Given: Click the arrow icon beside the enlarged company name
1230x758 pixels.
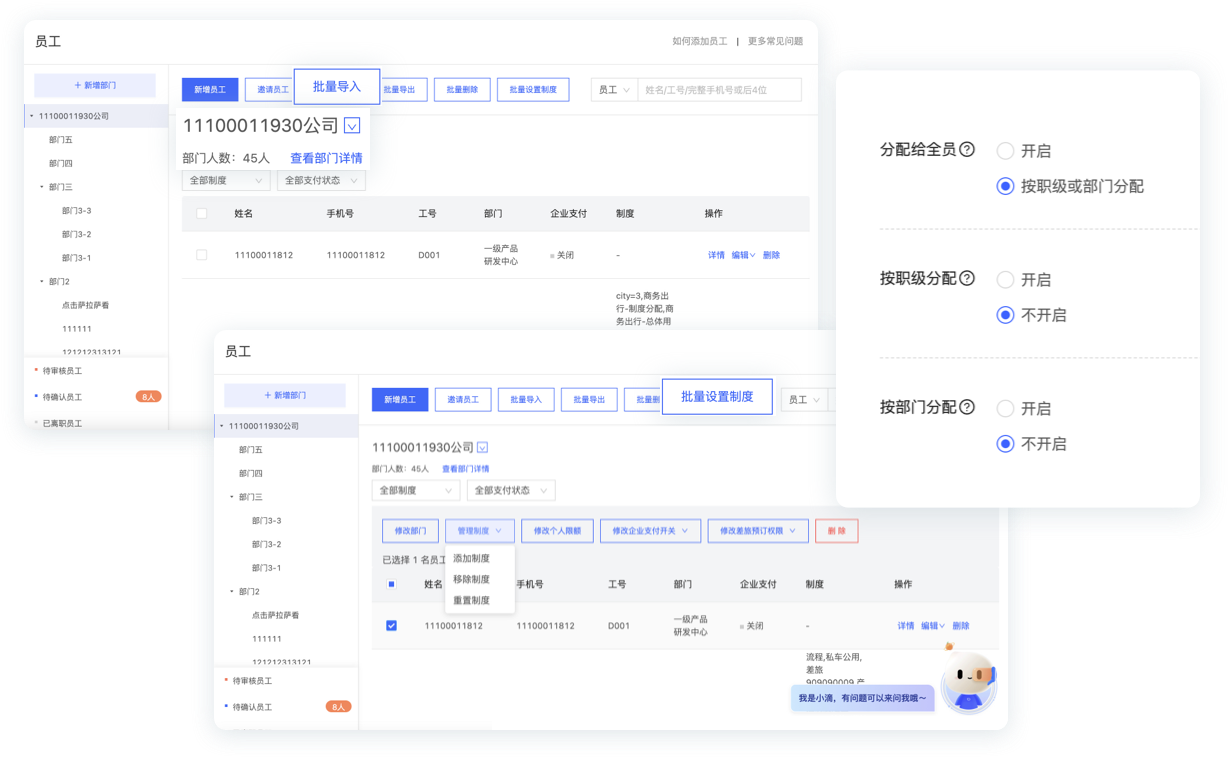Looking at the screenshot, I should point(351,126).
